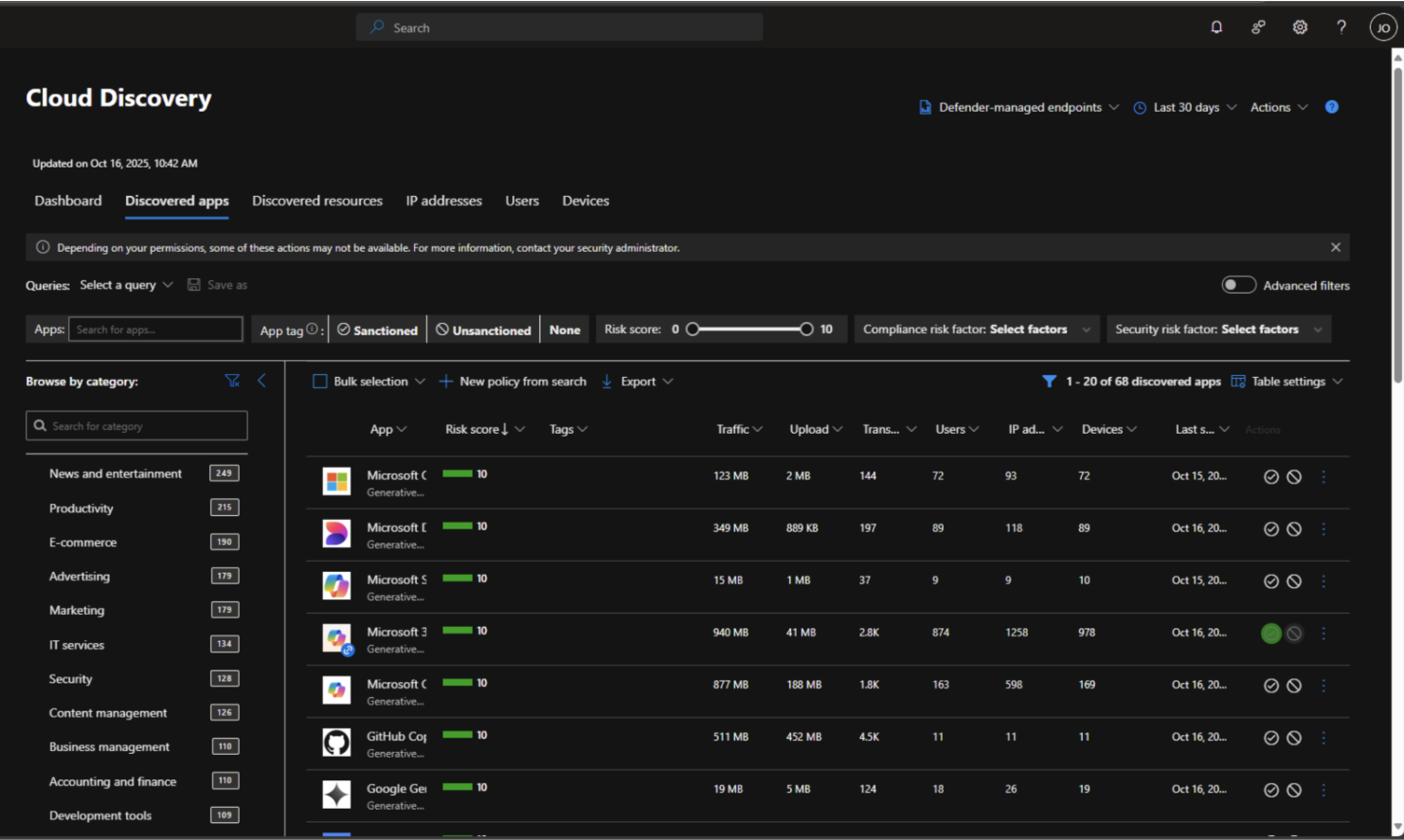Open more options for 15 MB row
This screenshot has width=1404, height=840.
tap(1323, 581)
